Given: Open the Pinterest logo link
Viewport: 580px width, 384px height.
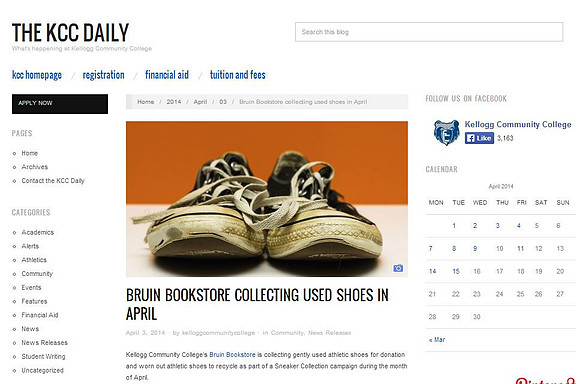Looking at the screenshot, I should point(546,381).
